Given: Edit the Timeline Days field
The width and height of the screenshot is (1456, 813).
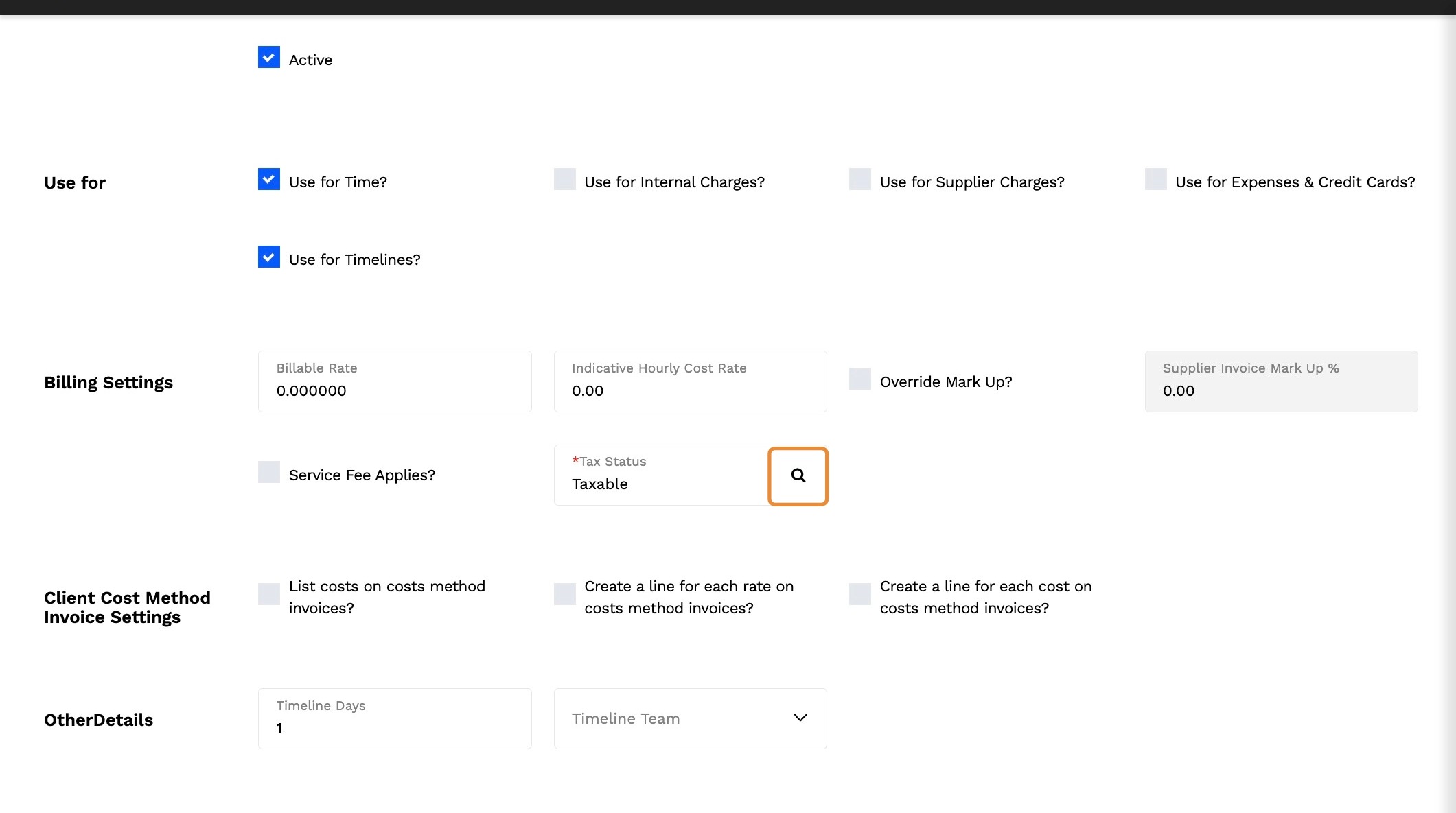Looking at the screenshot, I should [395, 727].
